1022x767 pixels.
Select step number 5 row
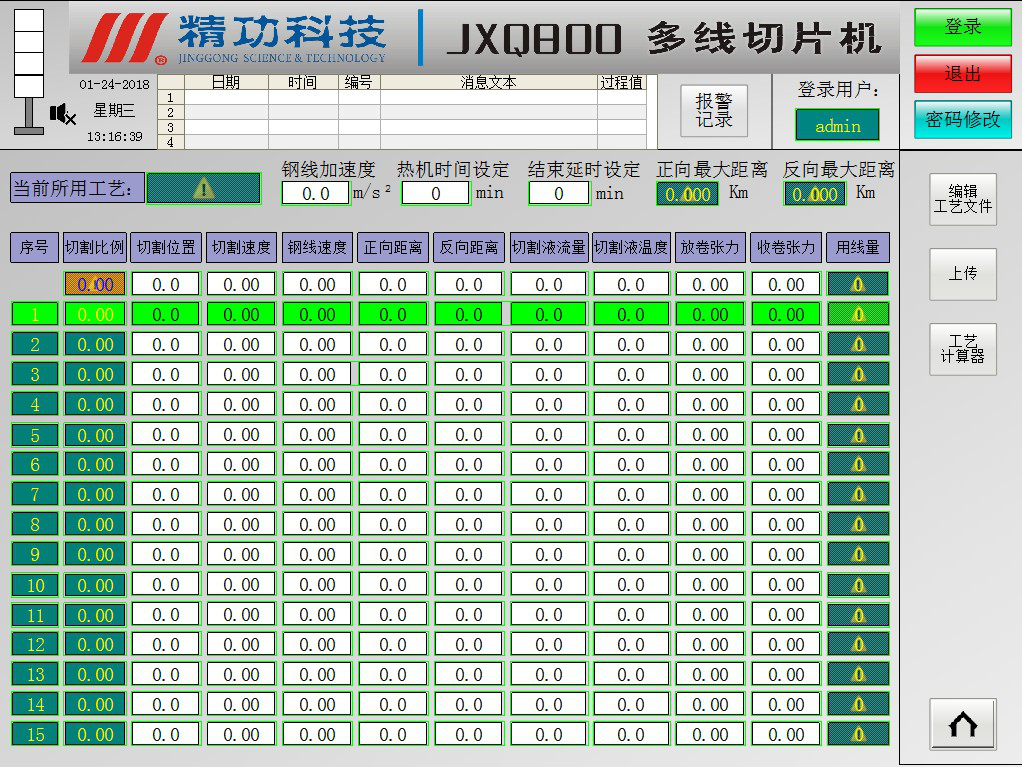(x=35, y=435)
